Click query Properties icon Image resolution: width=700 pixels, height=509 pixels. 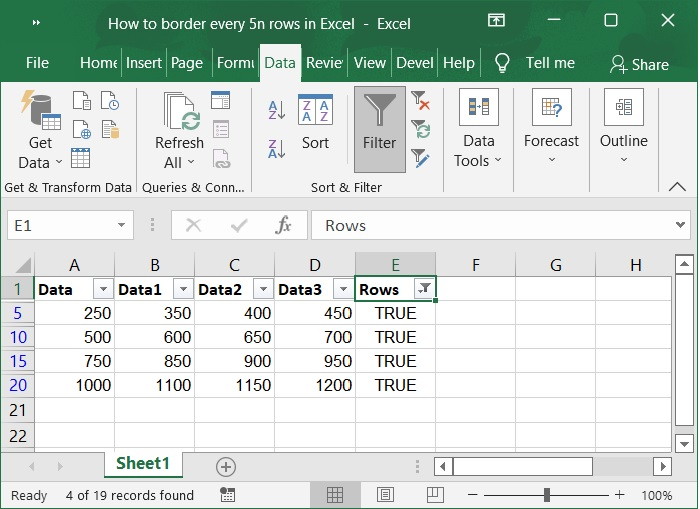point(221,129)
